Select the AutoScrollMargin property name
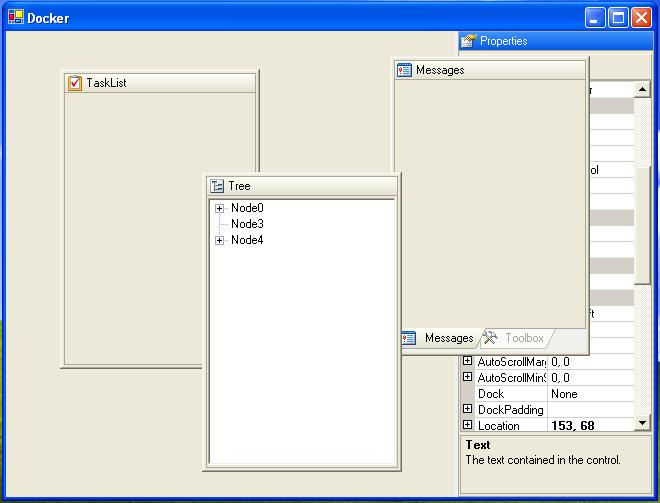The image size is (660, 503). pos(511,362)
